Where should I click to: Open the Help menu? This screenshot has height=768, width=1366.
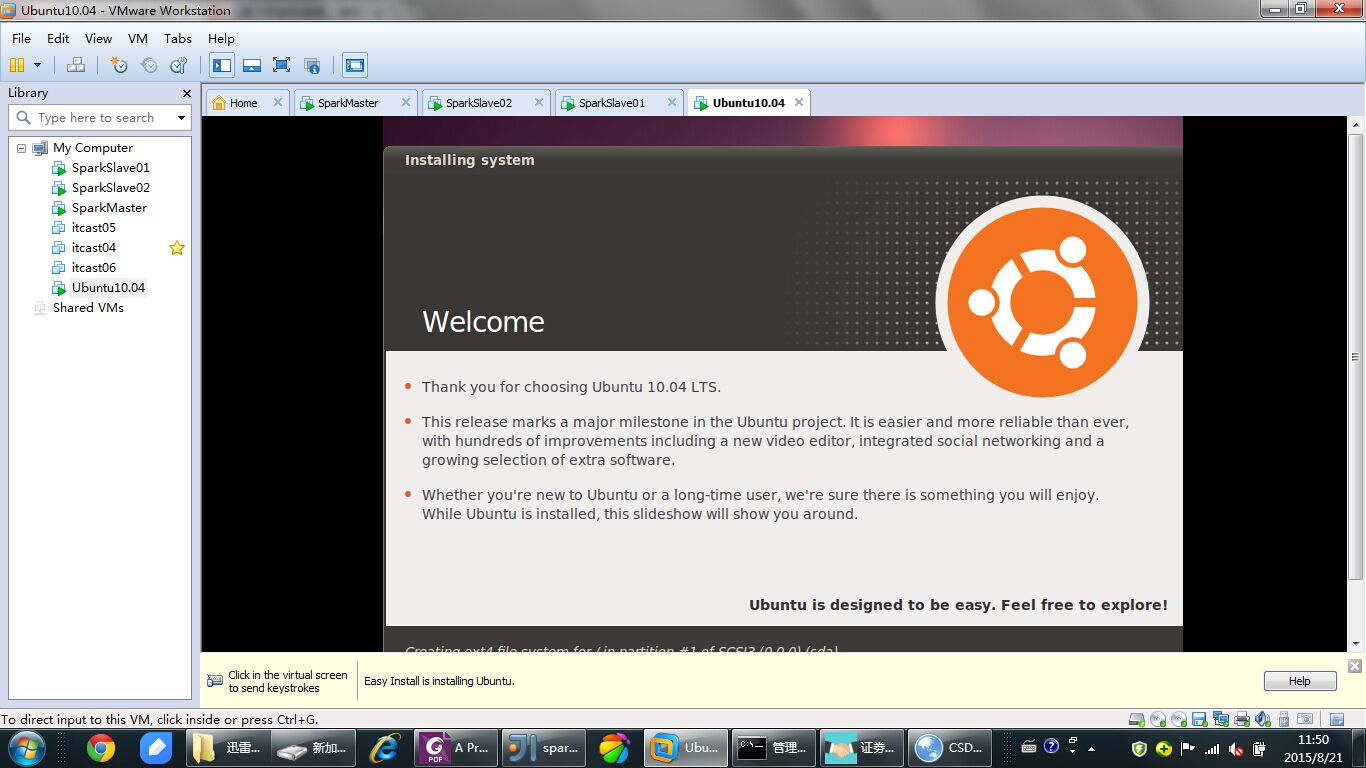pyautogui.click(x=221, y=38)
